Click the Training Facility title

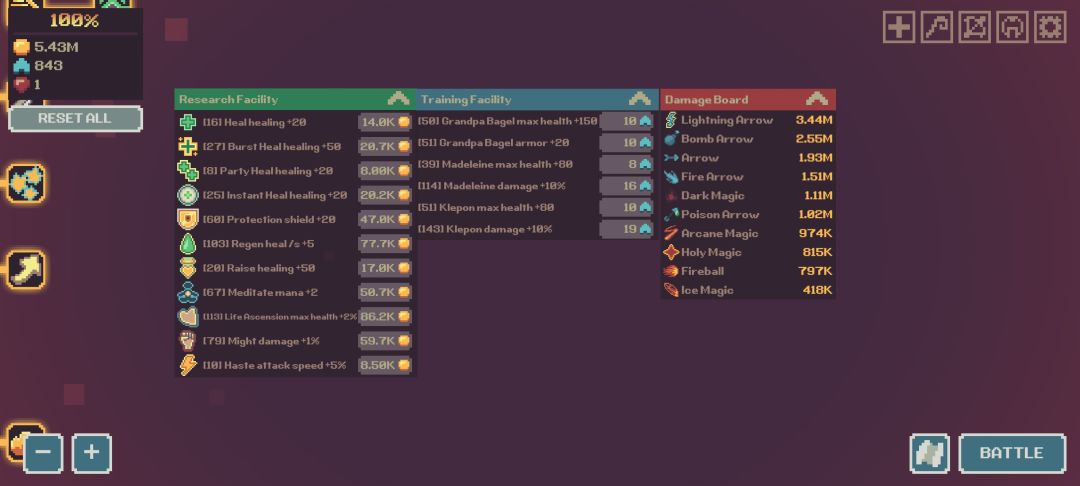click(466, 100)
